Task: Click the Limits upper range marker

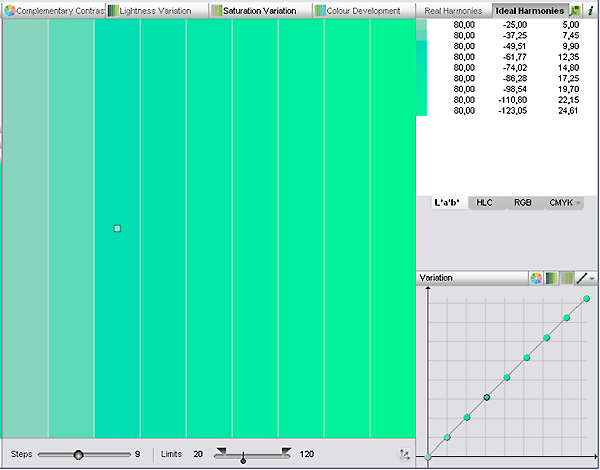Action: [x=287, y=452]
